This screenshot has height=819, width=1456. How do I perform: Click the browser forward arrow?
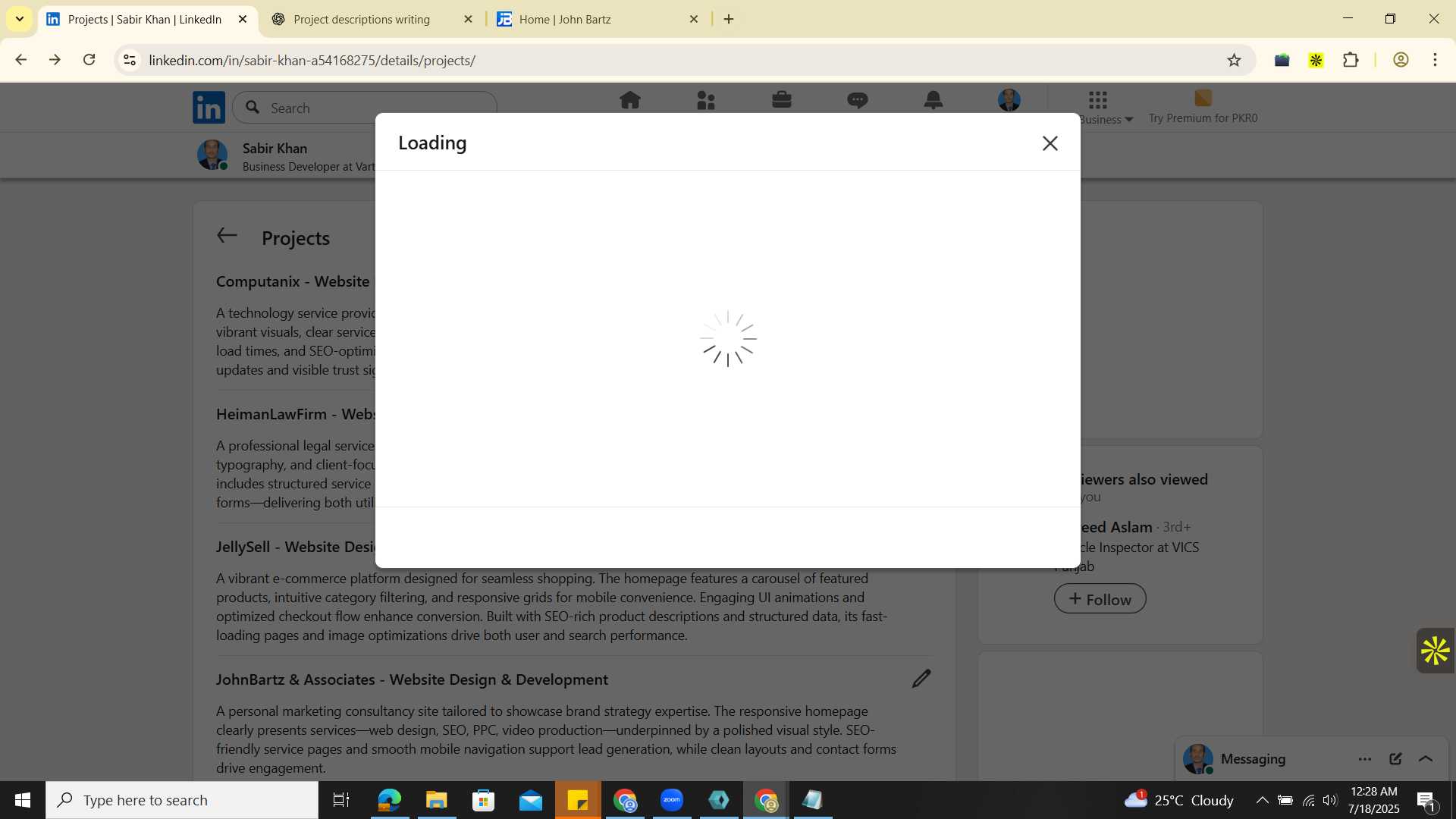click(55, 60)
